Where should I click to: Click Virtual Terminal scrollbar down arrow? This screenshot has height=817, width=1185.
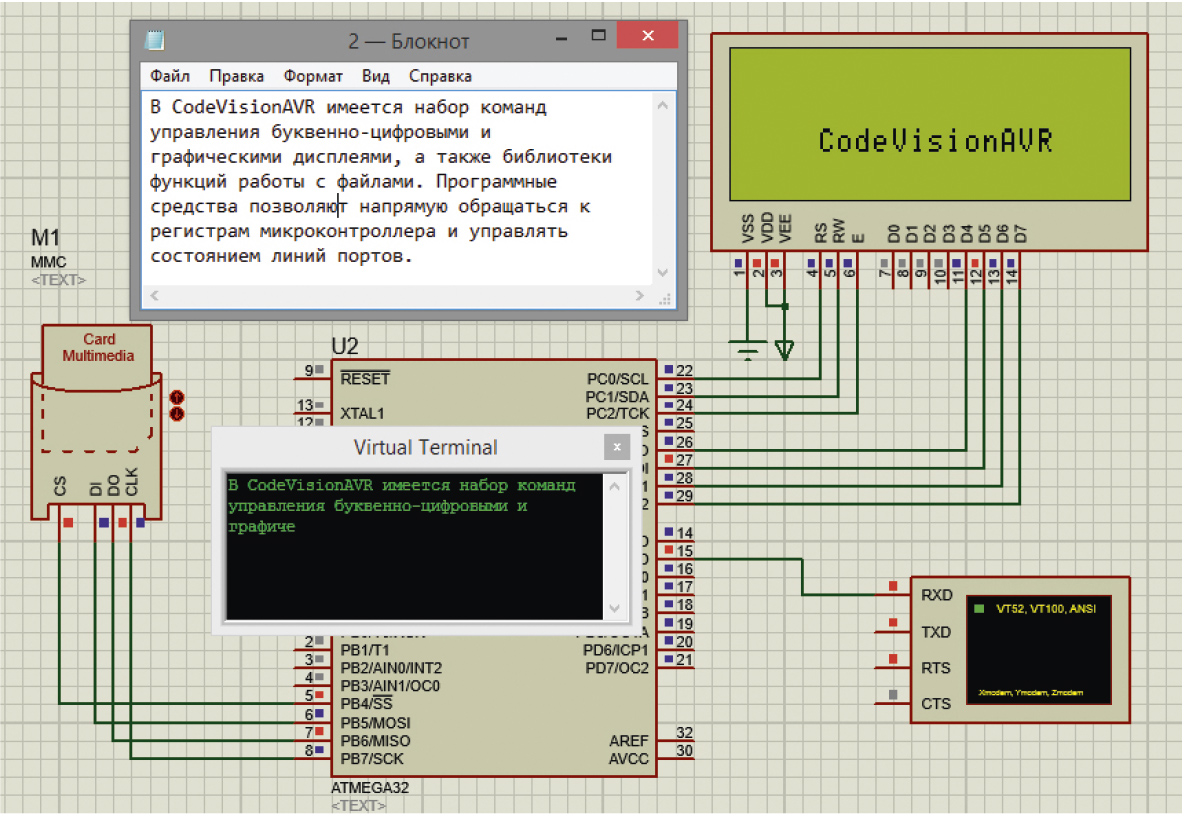(x=614, y=608)
